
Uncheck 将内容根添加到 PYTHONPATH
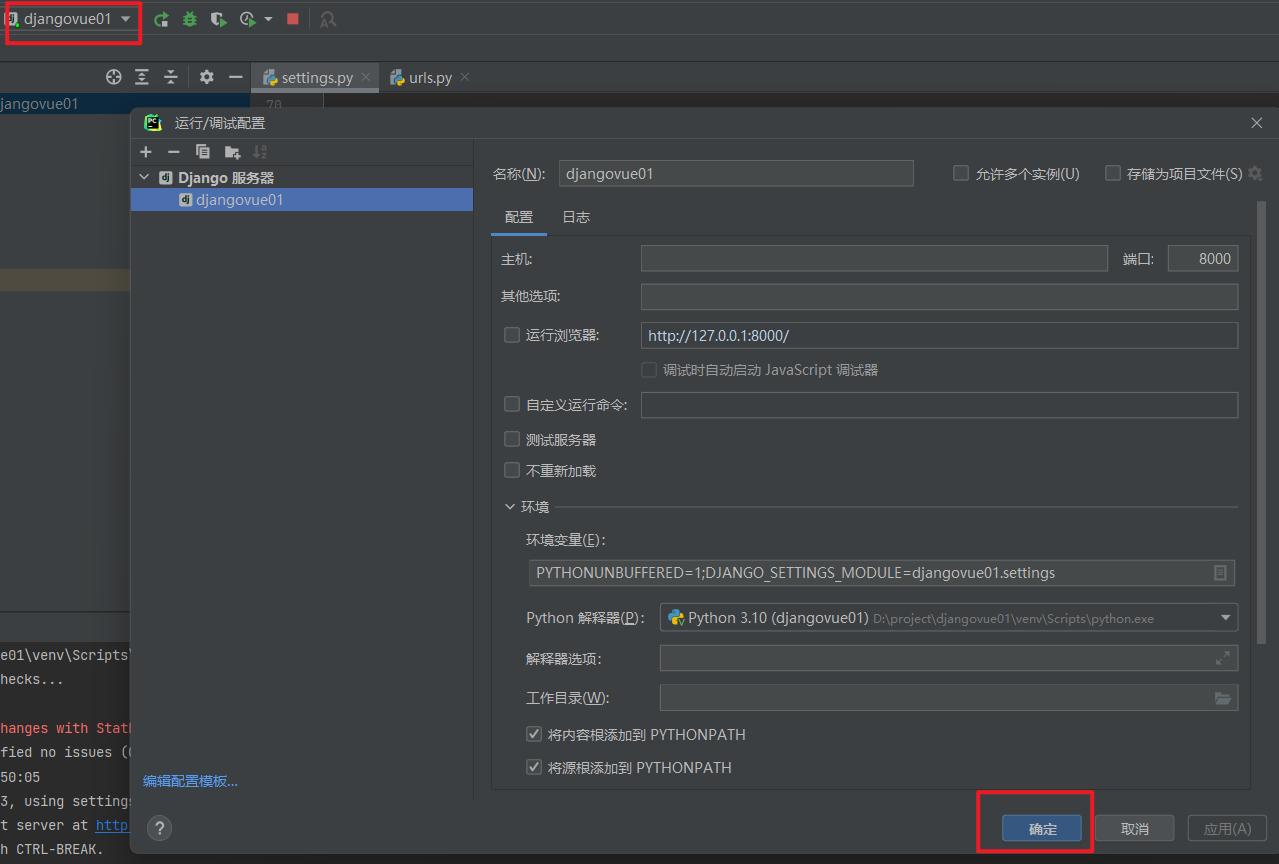tap(535, 734)
